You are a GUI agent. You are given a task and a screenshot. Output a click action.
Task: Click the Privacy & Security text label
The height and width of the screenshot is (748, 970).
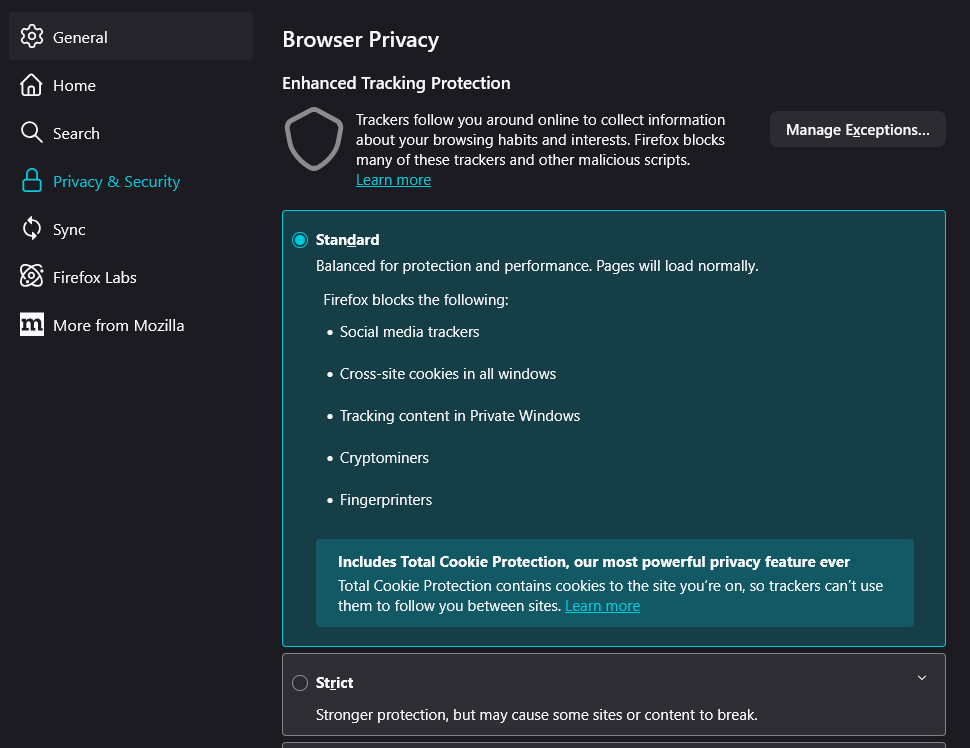tap(116, 181)
